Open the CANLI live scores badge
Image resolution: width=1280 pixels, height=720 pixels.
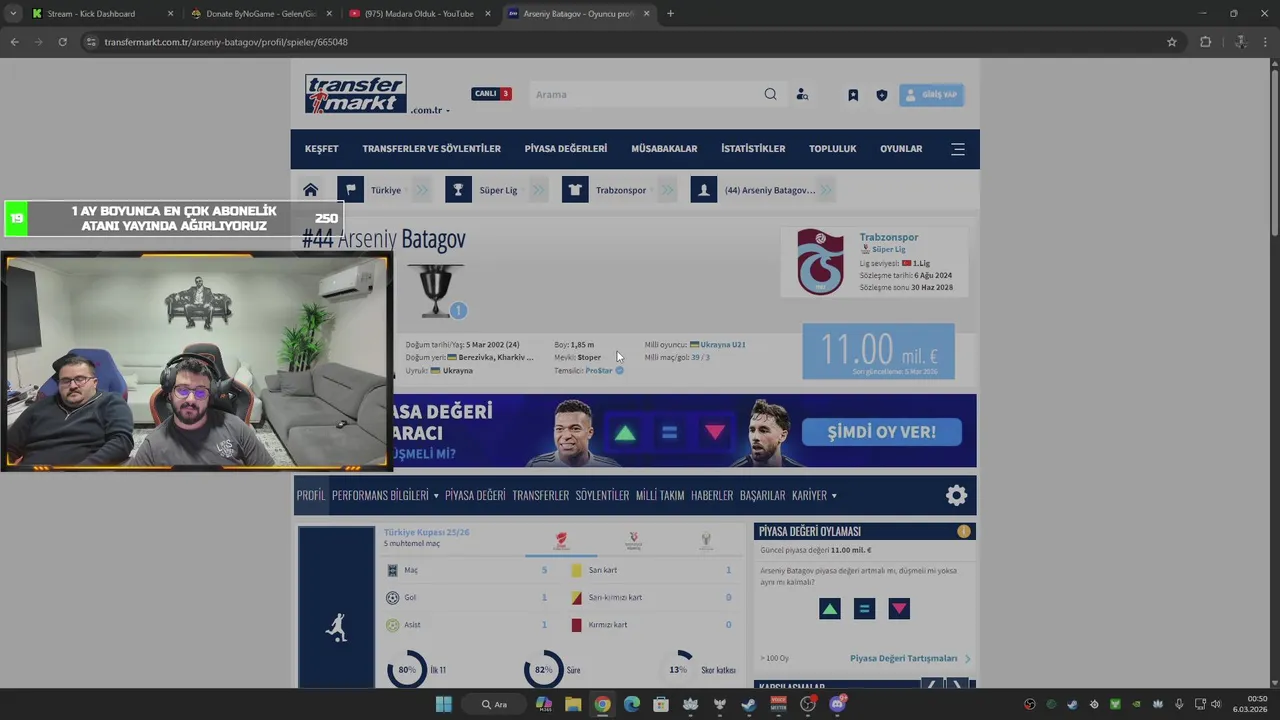[491, 94]
